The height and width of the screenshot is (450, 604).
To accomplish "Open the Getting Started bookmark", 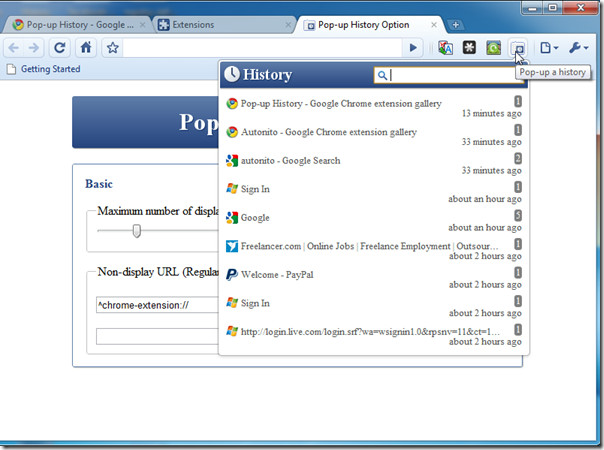I will click(x=44, y=69).
